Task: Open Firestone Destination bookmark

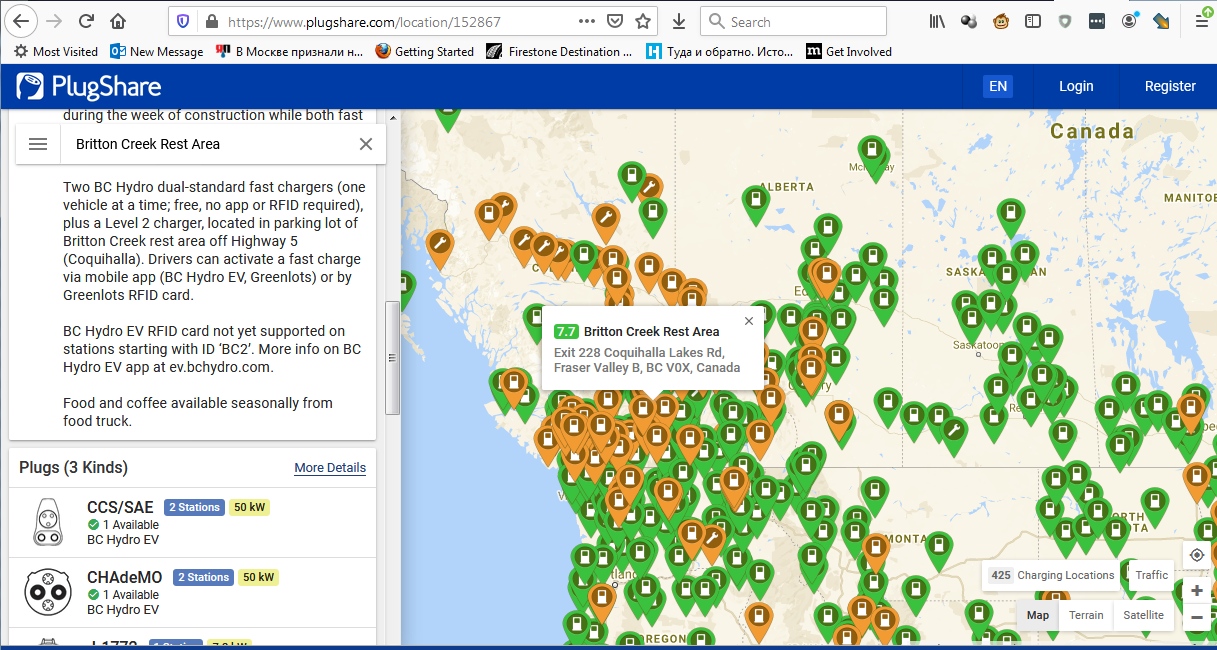Action: (560, 51)
